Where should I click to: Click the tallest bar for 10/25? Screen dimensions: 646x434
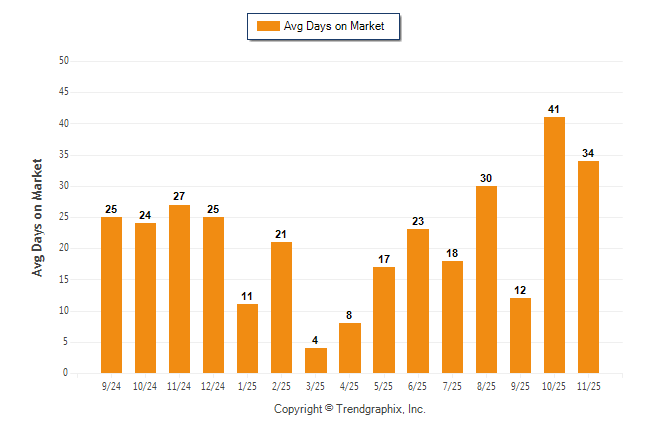(x=554, y=245)
